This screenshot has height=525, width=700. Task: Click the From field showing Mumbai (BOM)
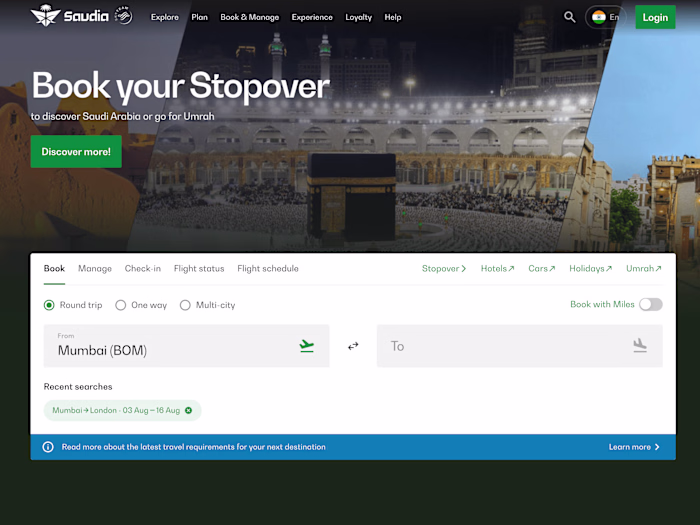pyautogui.click(x=187, y=346)
